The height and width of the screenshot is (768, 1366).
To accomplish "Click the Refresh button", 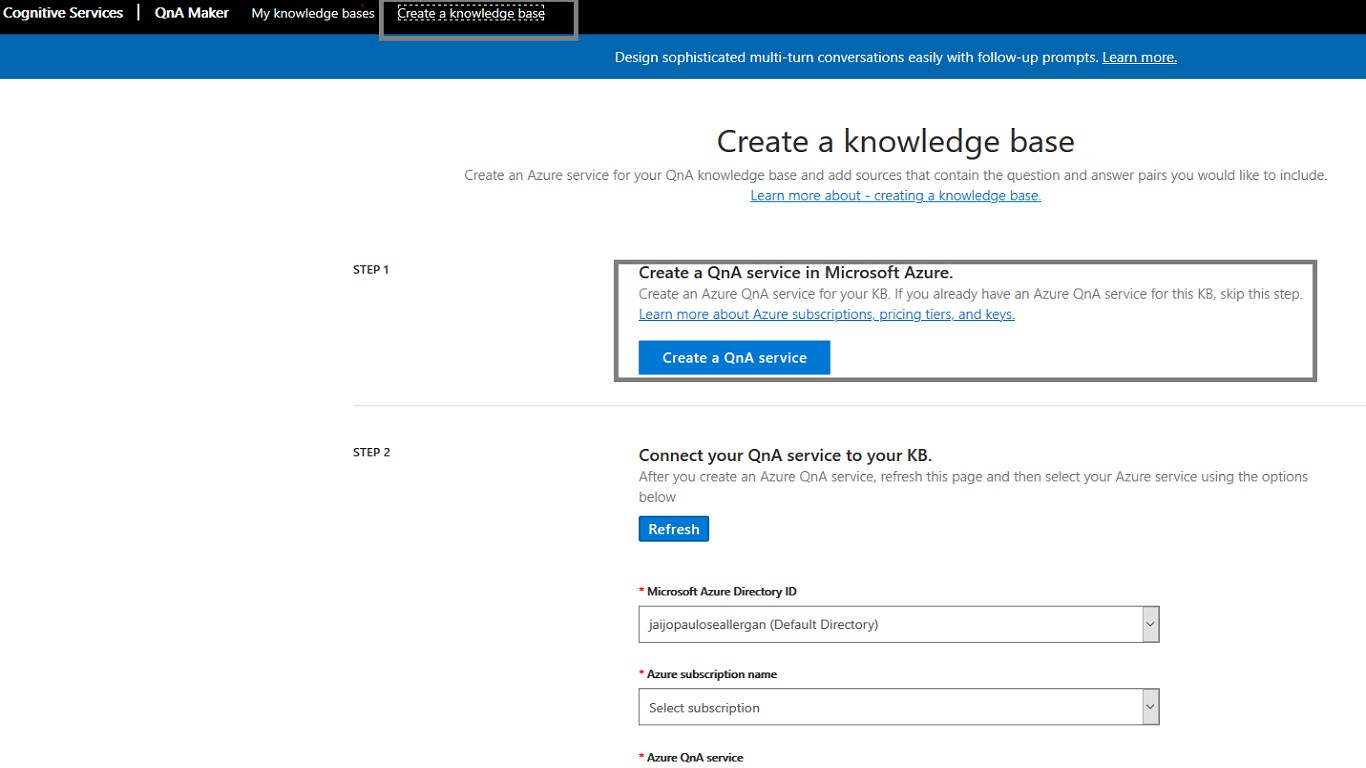I will (674, 529).
